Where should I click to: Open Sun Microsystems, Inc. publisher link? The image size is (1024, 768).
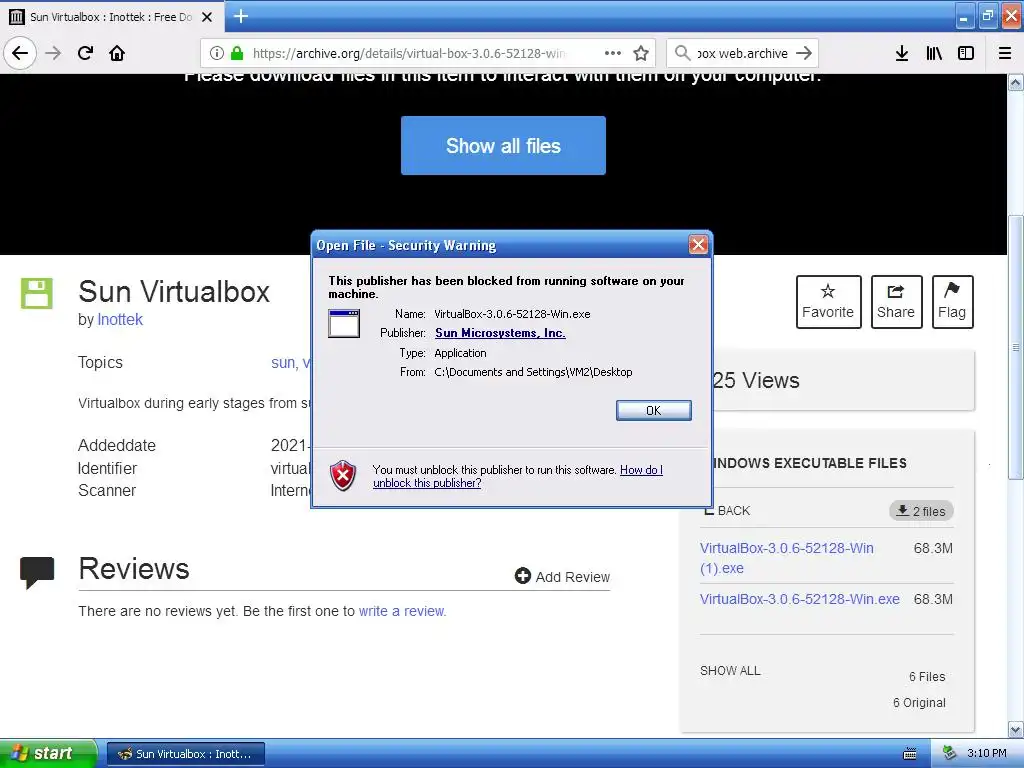(x=500, y=333)
